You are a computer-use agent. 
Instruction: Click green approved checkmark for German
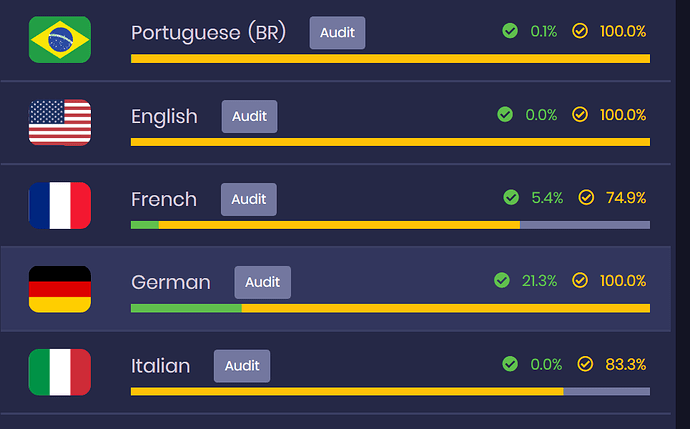pos(502,280)
